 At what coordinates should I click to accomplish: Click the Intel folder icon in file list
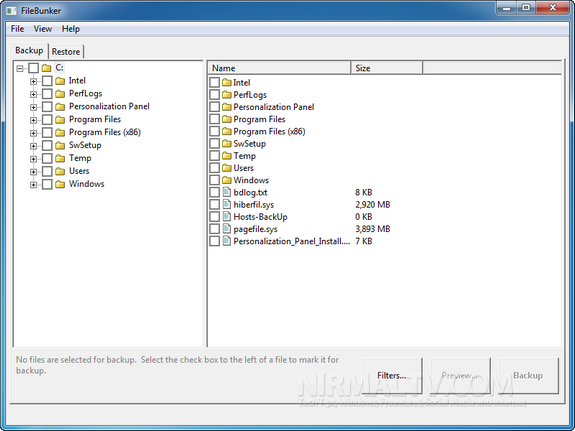tap(227, 82)
